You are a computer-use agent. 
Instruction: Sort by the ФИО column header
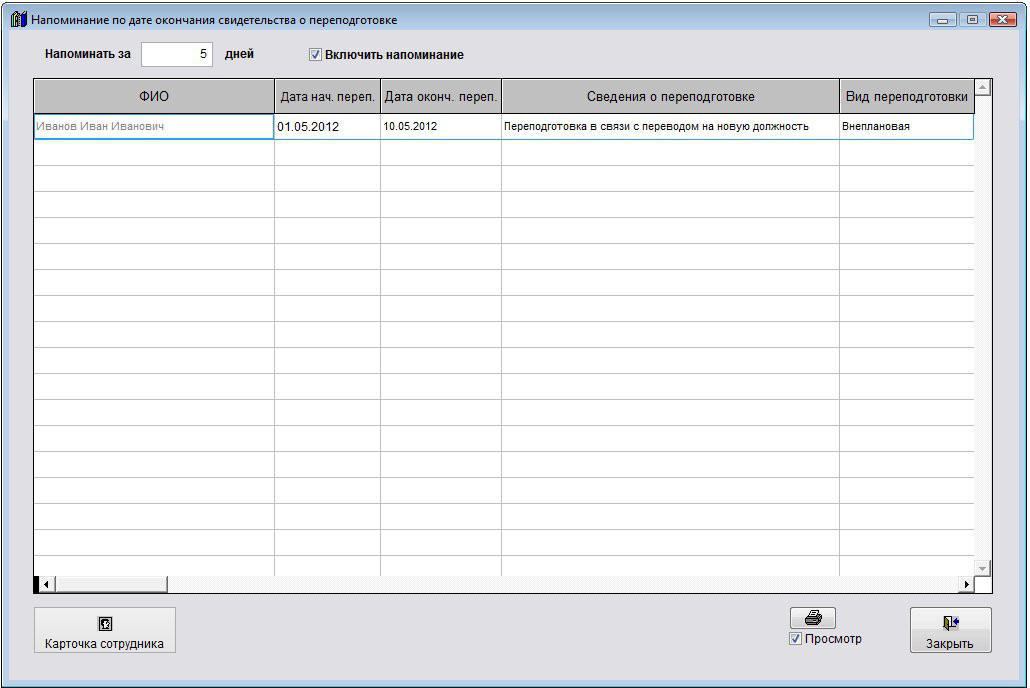(154, 96)
